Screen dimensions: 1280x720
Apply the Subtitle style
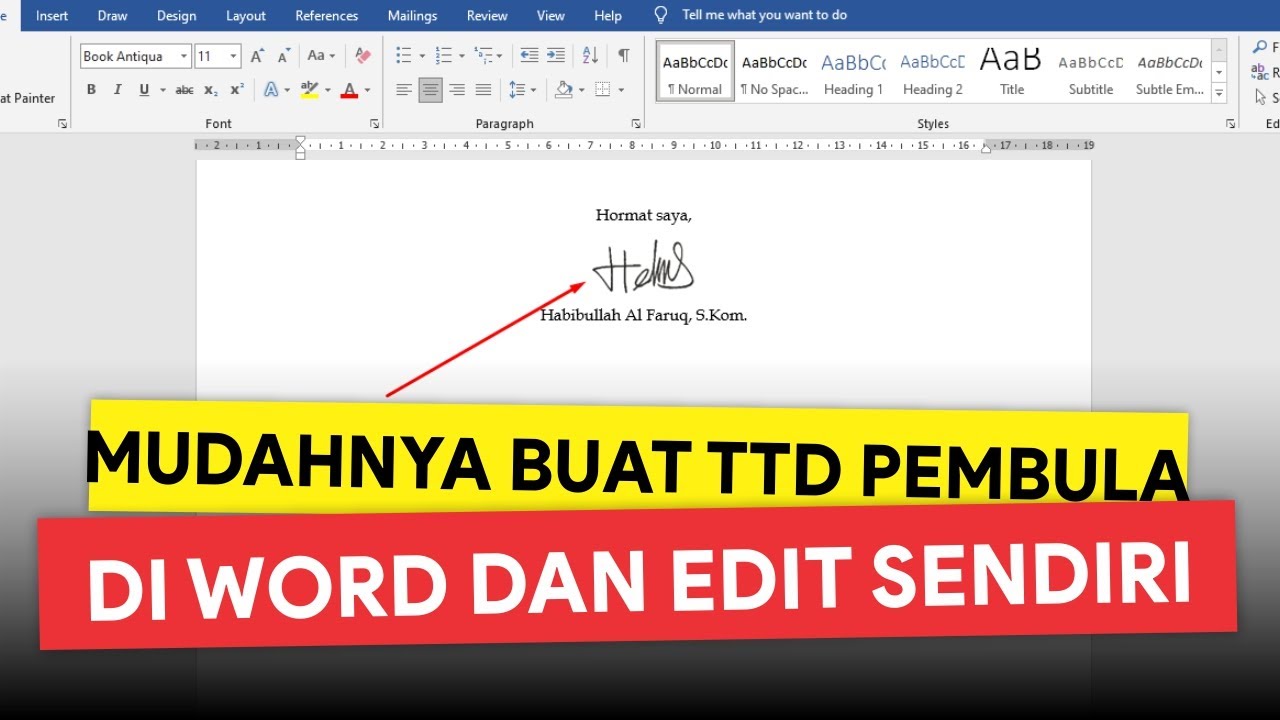pyautogui.click(x=1090, y=72)
